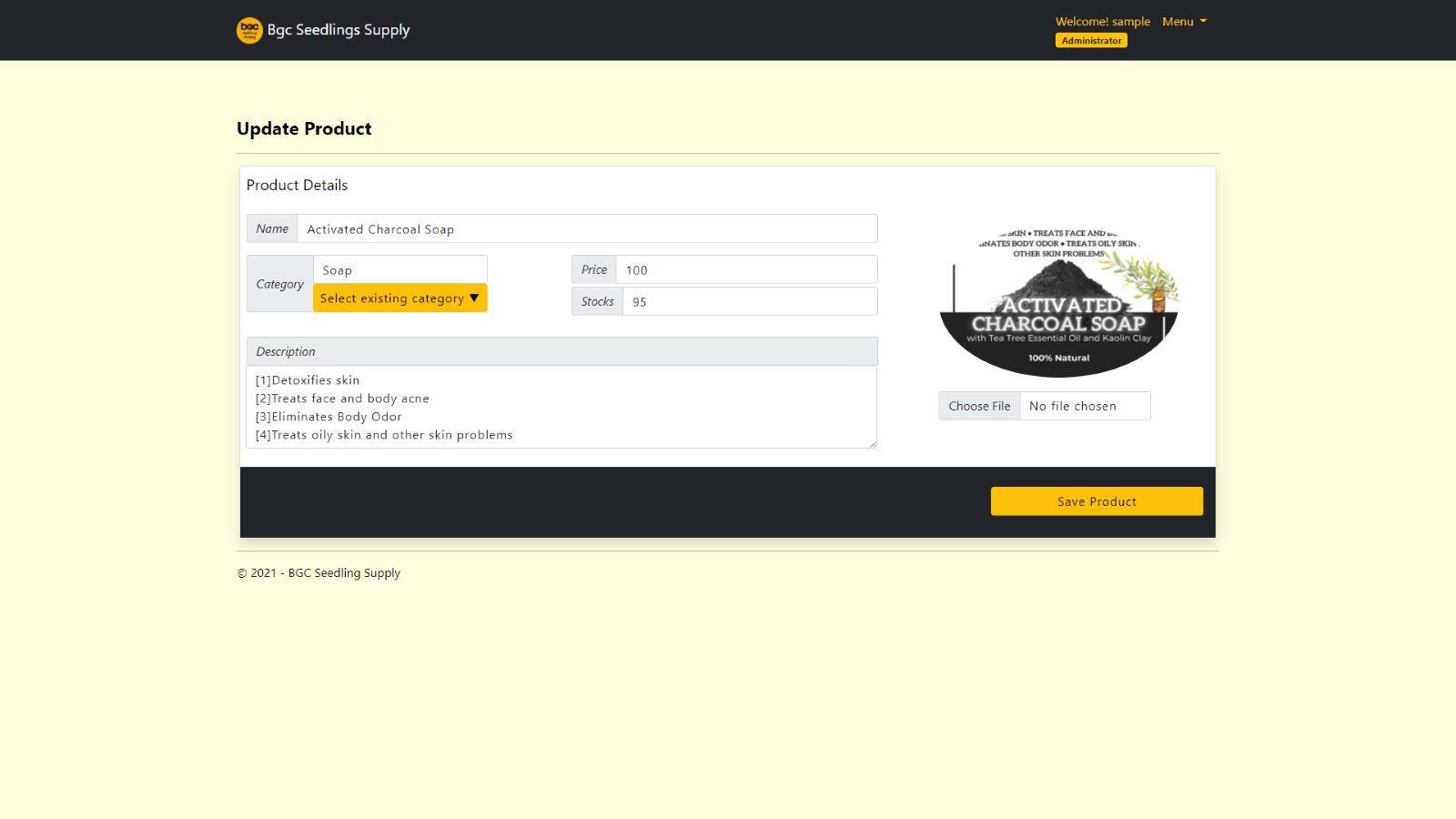
Task: Click the Update Product heading
Action: (304, 128)
